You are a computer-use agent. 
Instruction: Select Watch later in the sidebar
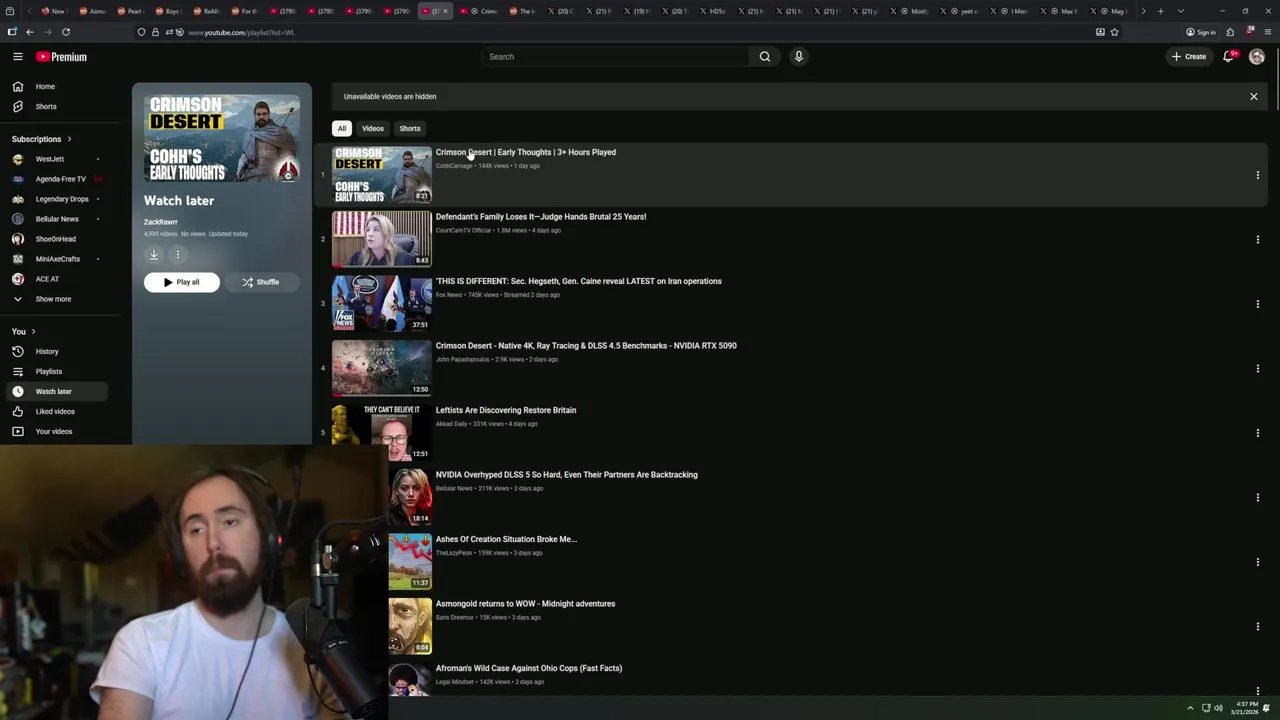pos(56,392)
